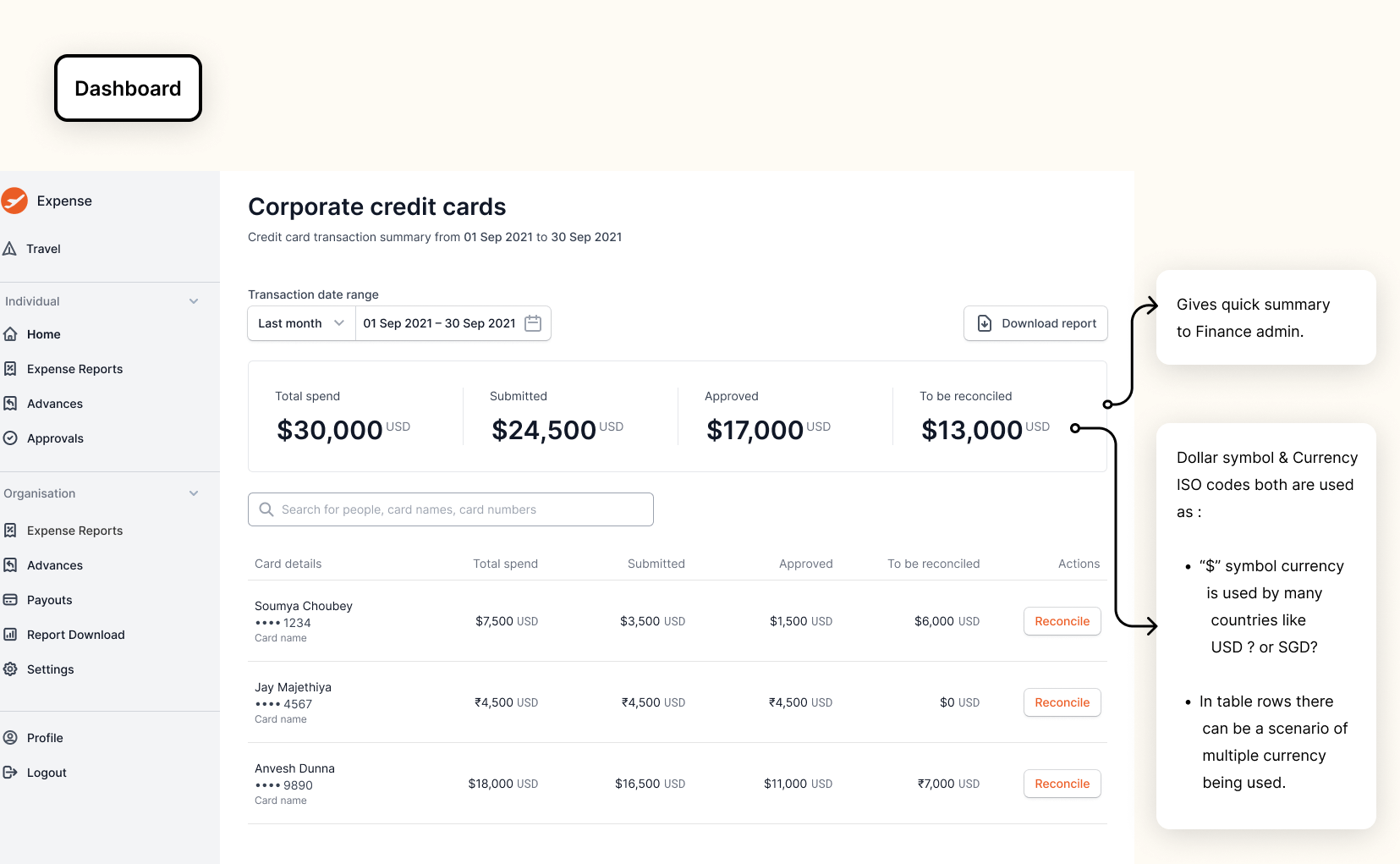Click the Download report button
This screenshot has width=1400, height=864.
pos(1035,323)
